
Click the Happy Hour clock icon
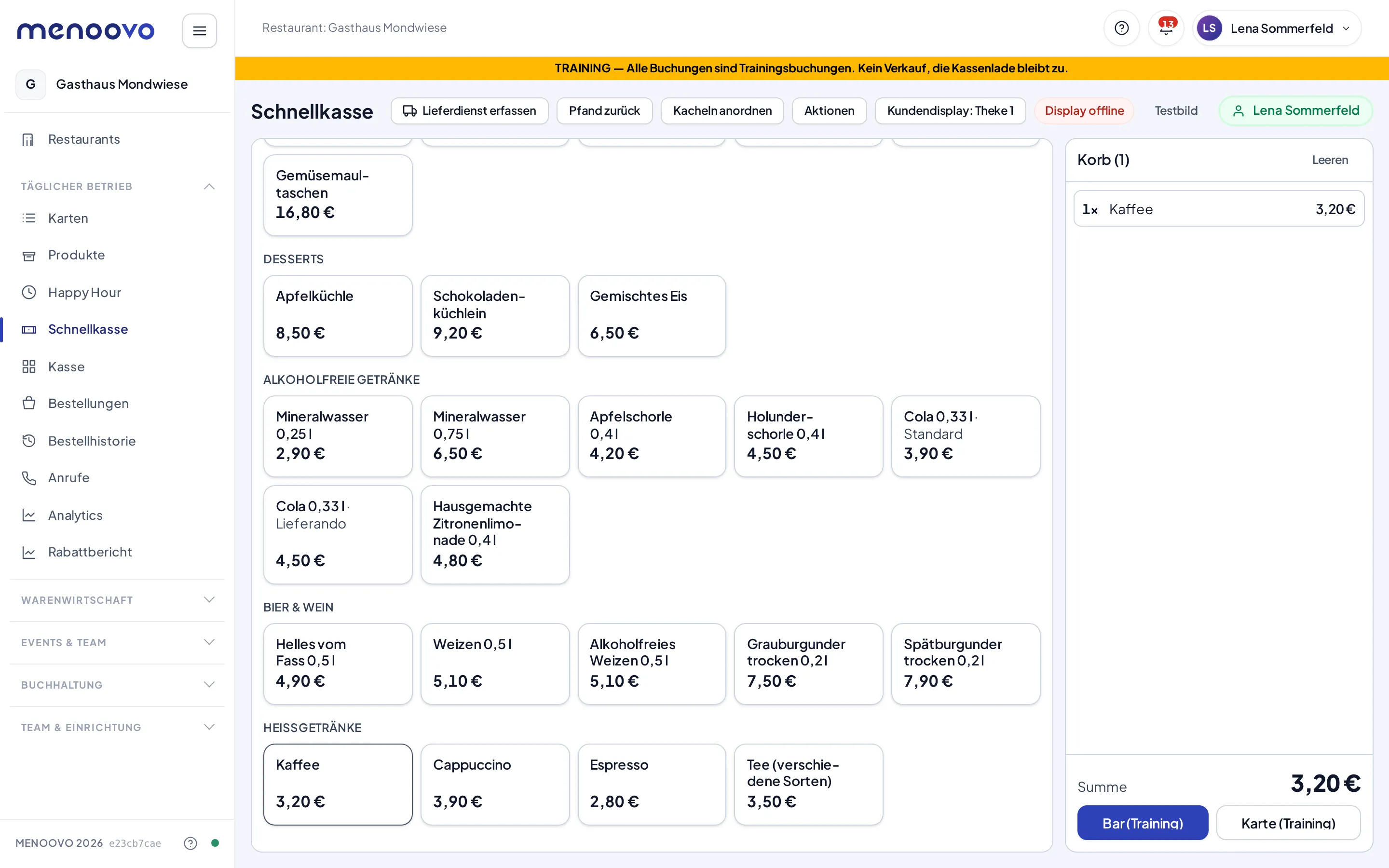pyautogui.click(x=28, y=293)
